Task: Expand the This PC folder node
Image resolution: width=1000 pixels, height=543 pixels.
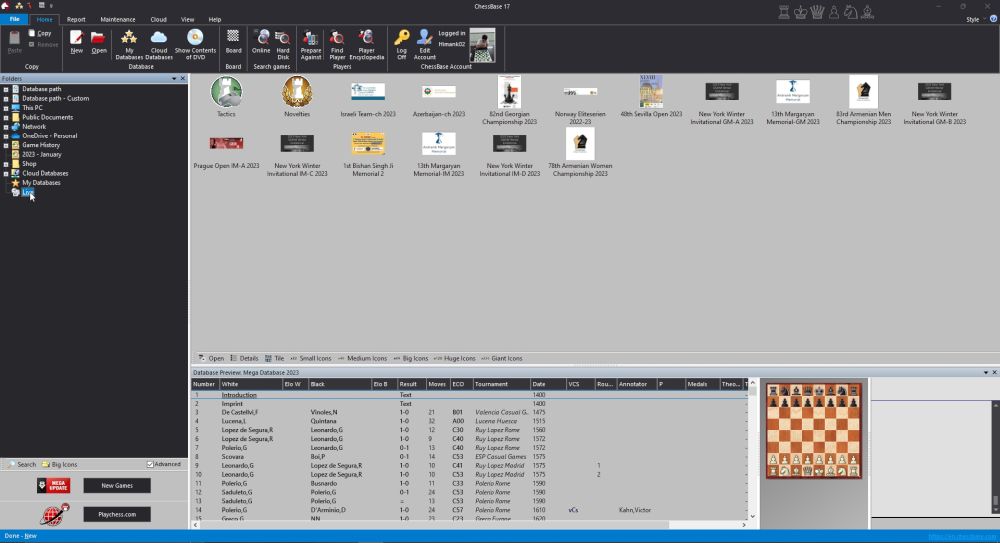Action: [6, 108]
